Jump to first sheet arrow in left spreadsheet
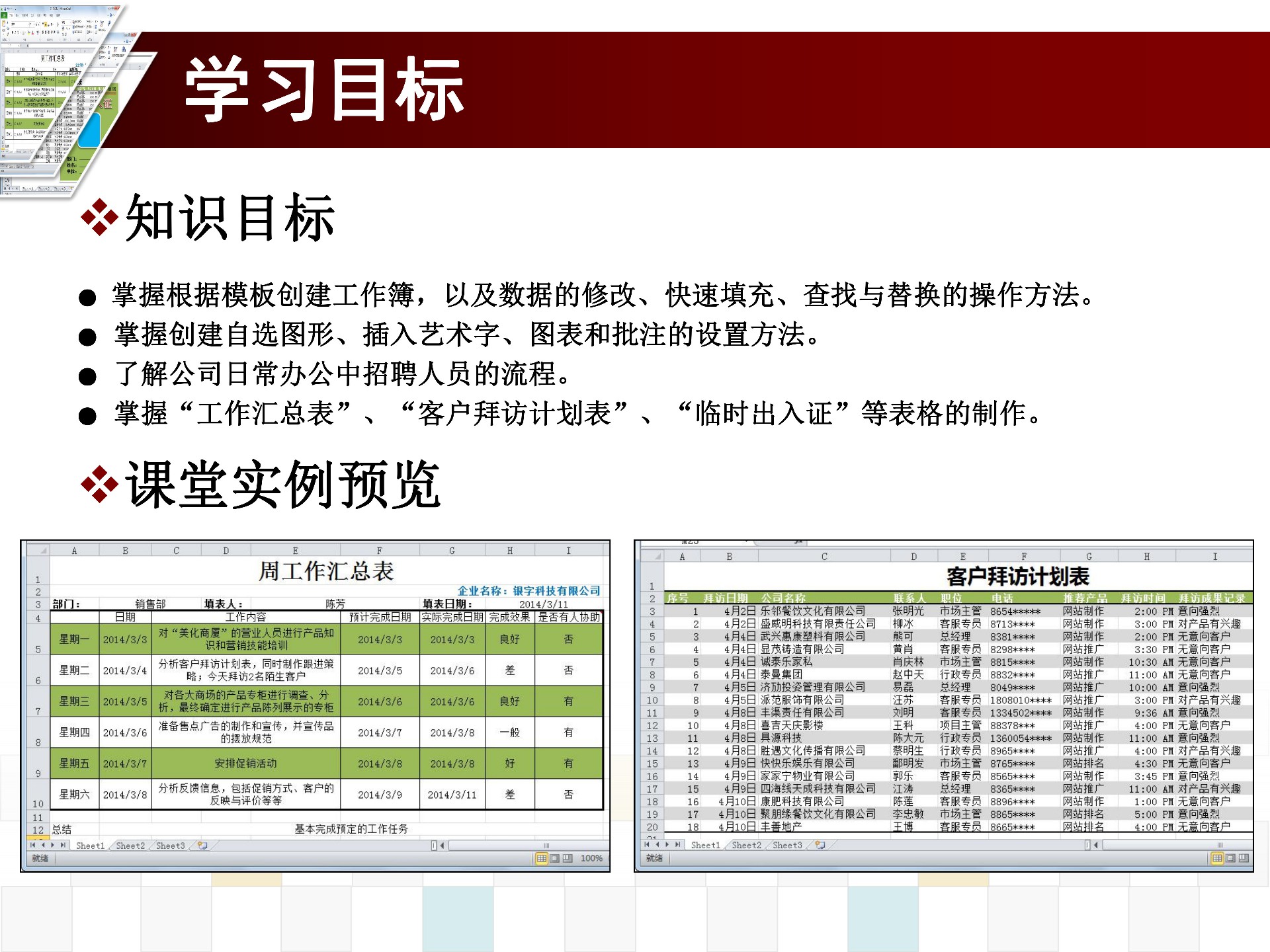This screenshot has height=952, width=1270. tap(32, 845)
